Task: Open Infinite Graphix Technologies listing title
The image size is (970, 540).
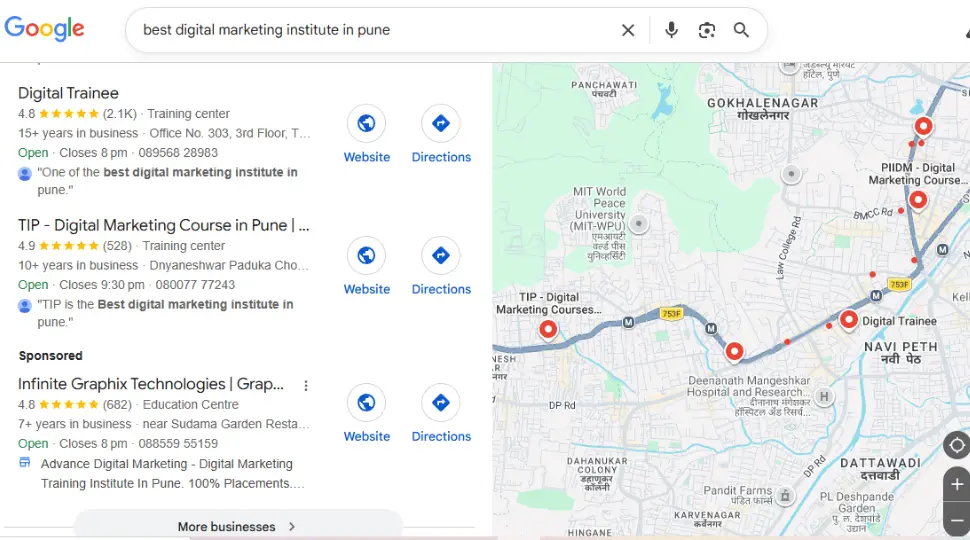Action: click(x=151, y=384)
